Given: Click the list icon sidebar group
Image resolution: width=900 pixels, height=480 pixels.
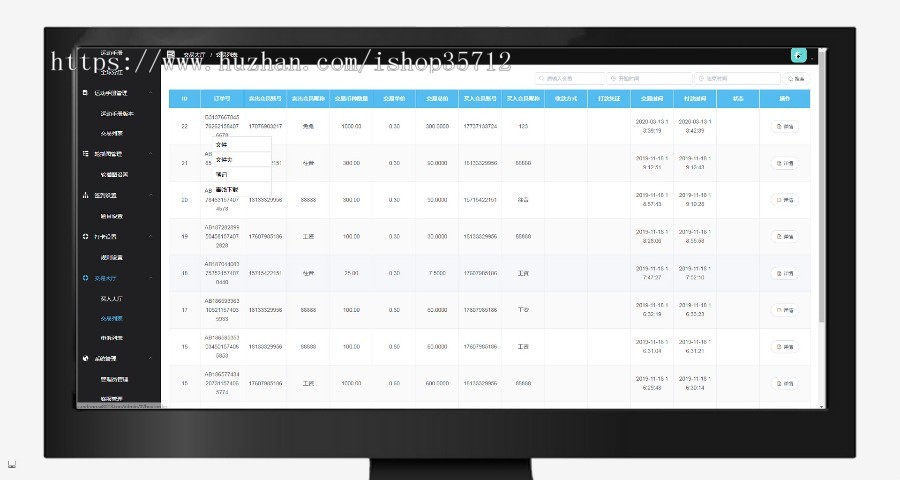Looking at the screenshot, I should click(x=86, y=154).
